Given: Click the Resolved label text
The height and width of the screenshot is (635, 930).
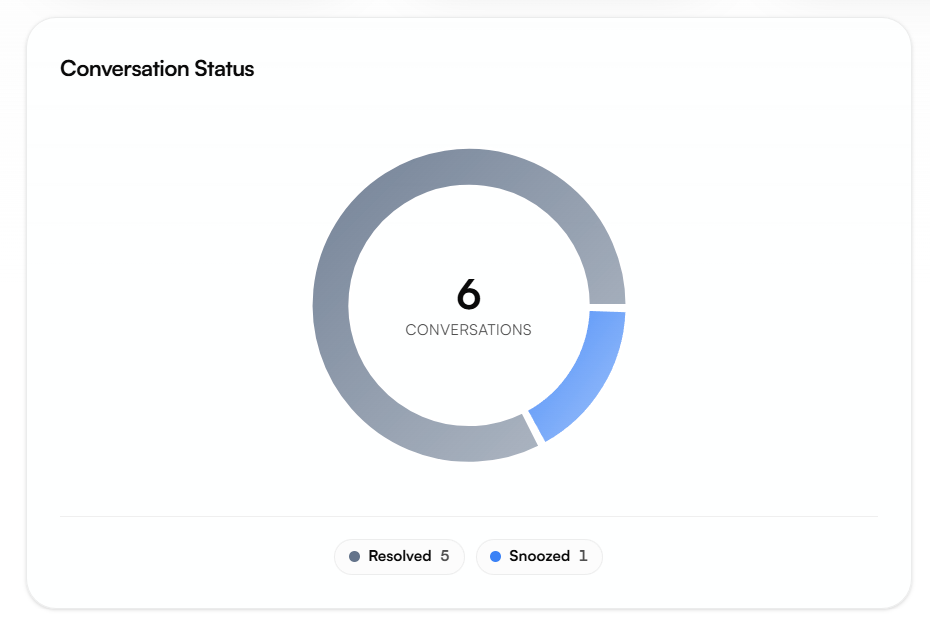Looking at the screenshot, I should click(x=400, y=556).
